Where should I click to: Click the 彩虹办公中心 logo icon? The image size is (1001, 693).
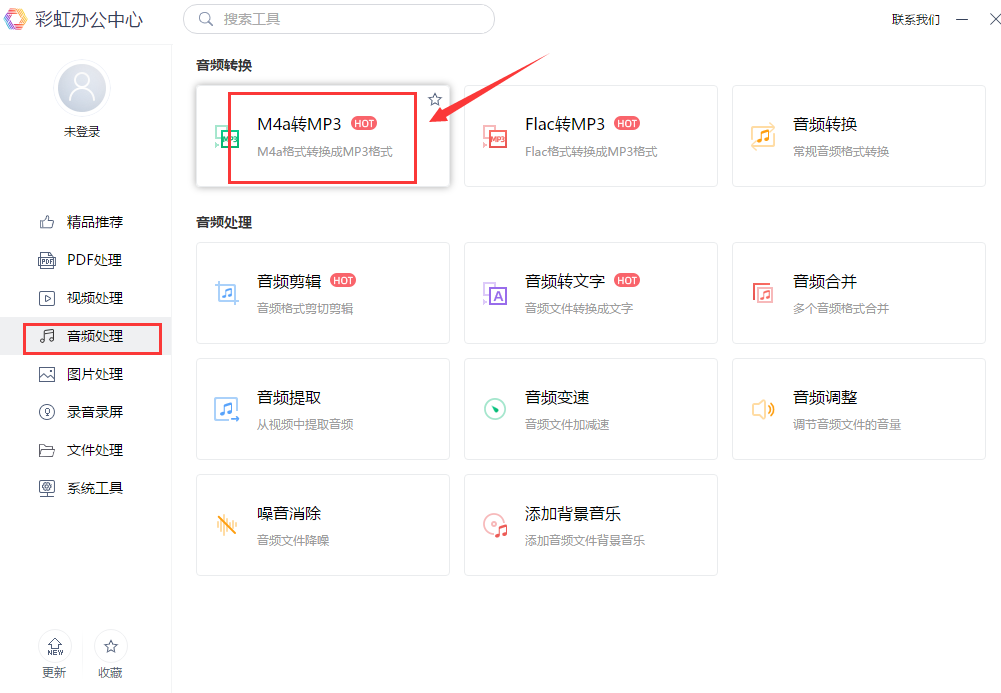click(x=15, y=18)
